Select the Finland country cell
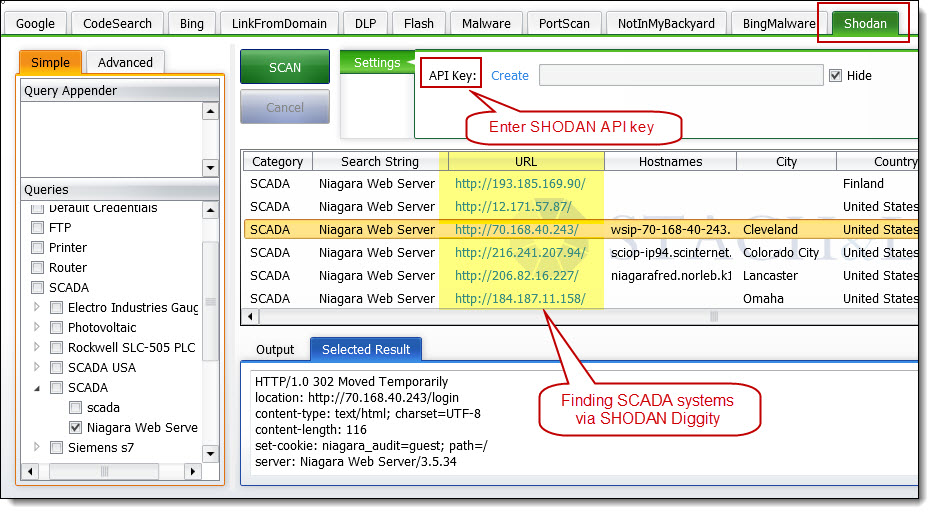 [x=863, y=183]
